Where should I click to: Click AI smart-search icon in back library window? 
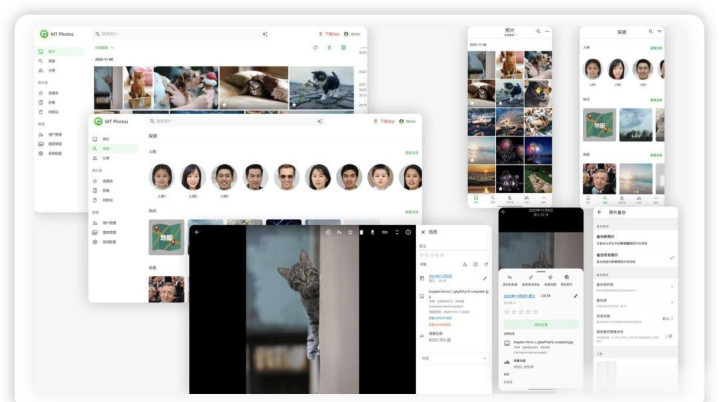265,34
